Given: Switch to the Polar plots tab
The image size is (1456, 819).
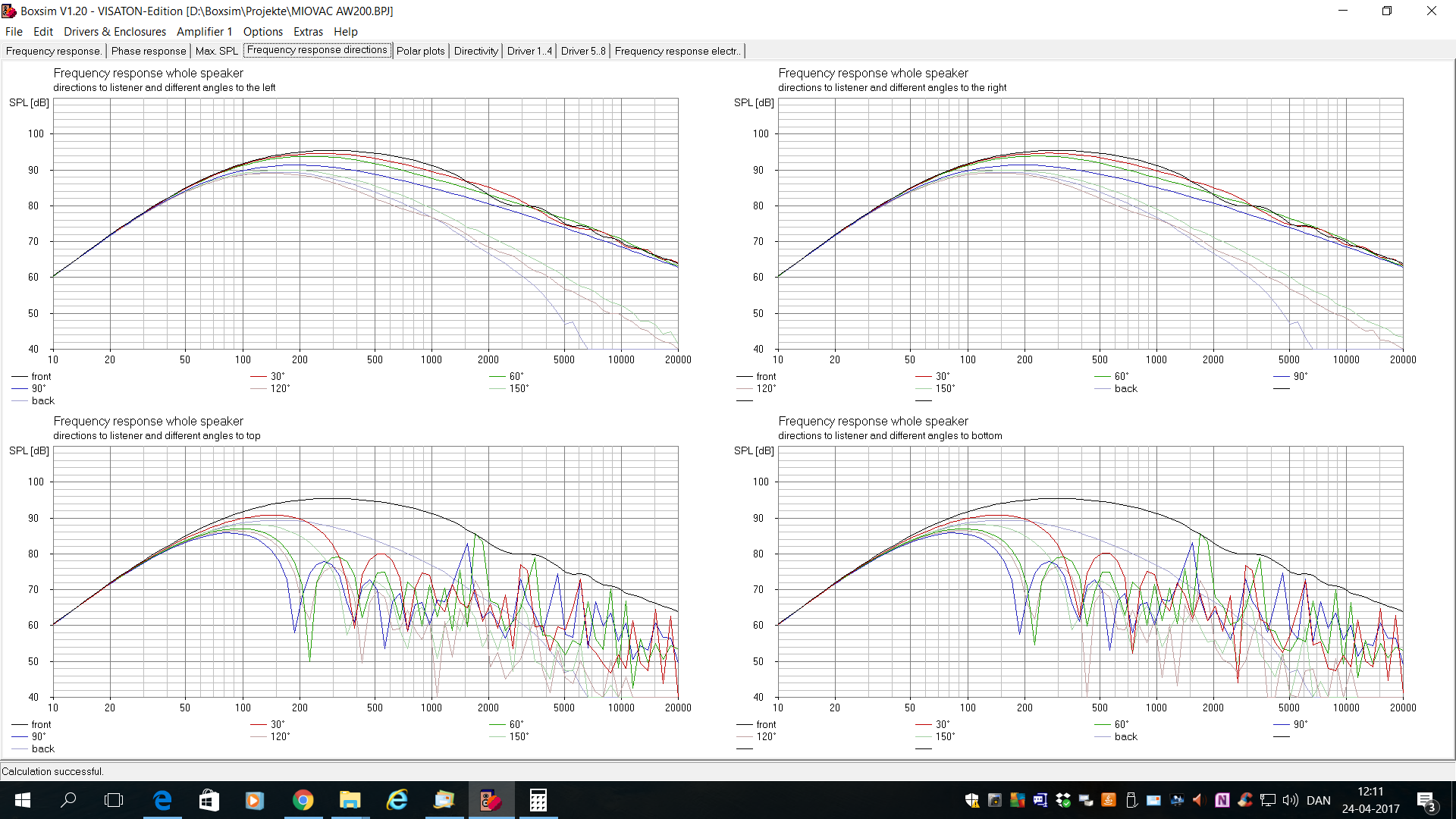Looking at the screenshot, I should pos(421,51).
